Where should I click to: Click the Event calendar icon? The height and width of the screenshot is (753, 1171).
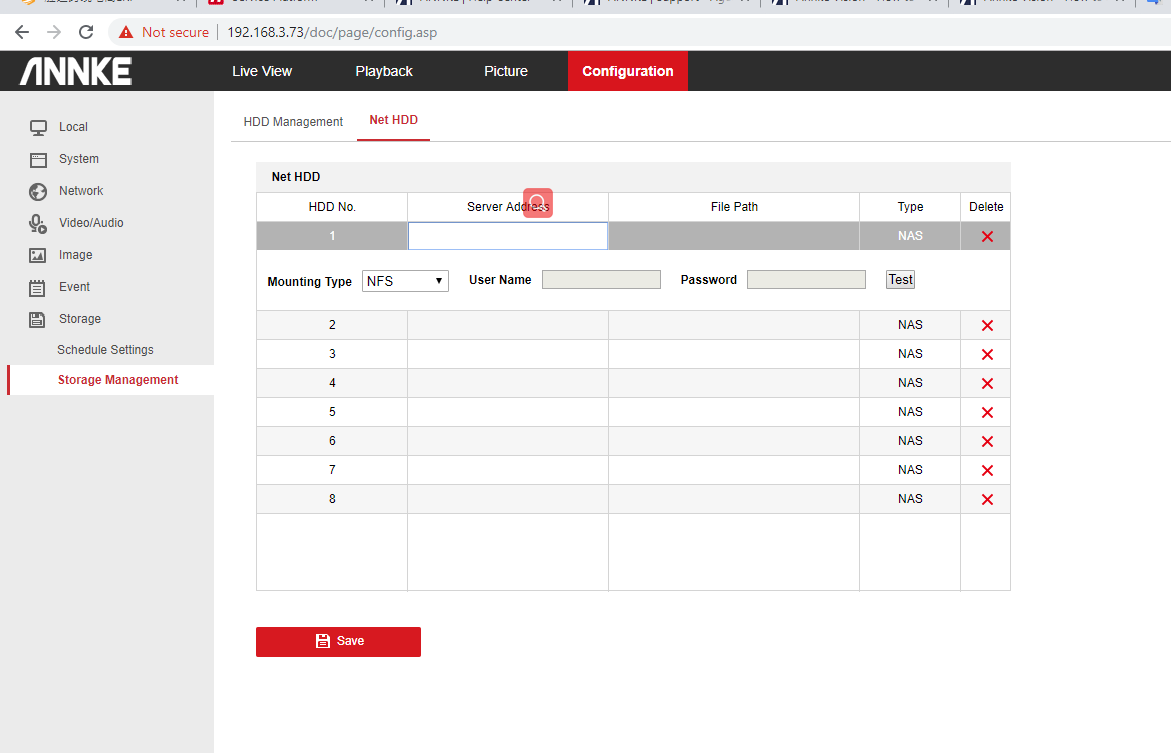pos(38,288)
